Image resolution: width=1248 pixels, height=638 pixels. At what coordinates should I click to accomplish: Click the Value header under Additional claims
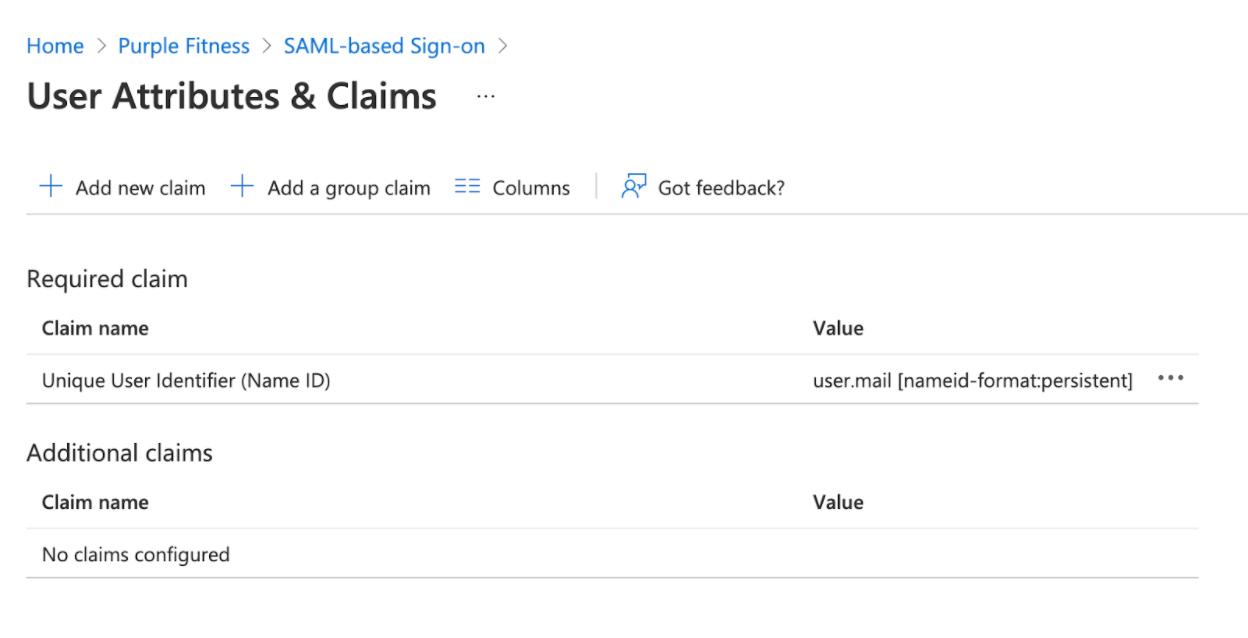[x=838, y=502]
